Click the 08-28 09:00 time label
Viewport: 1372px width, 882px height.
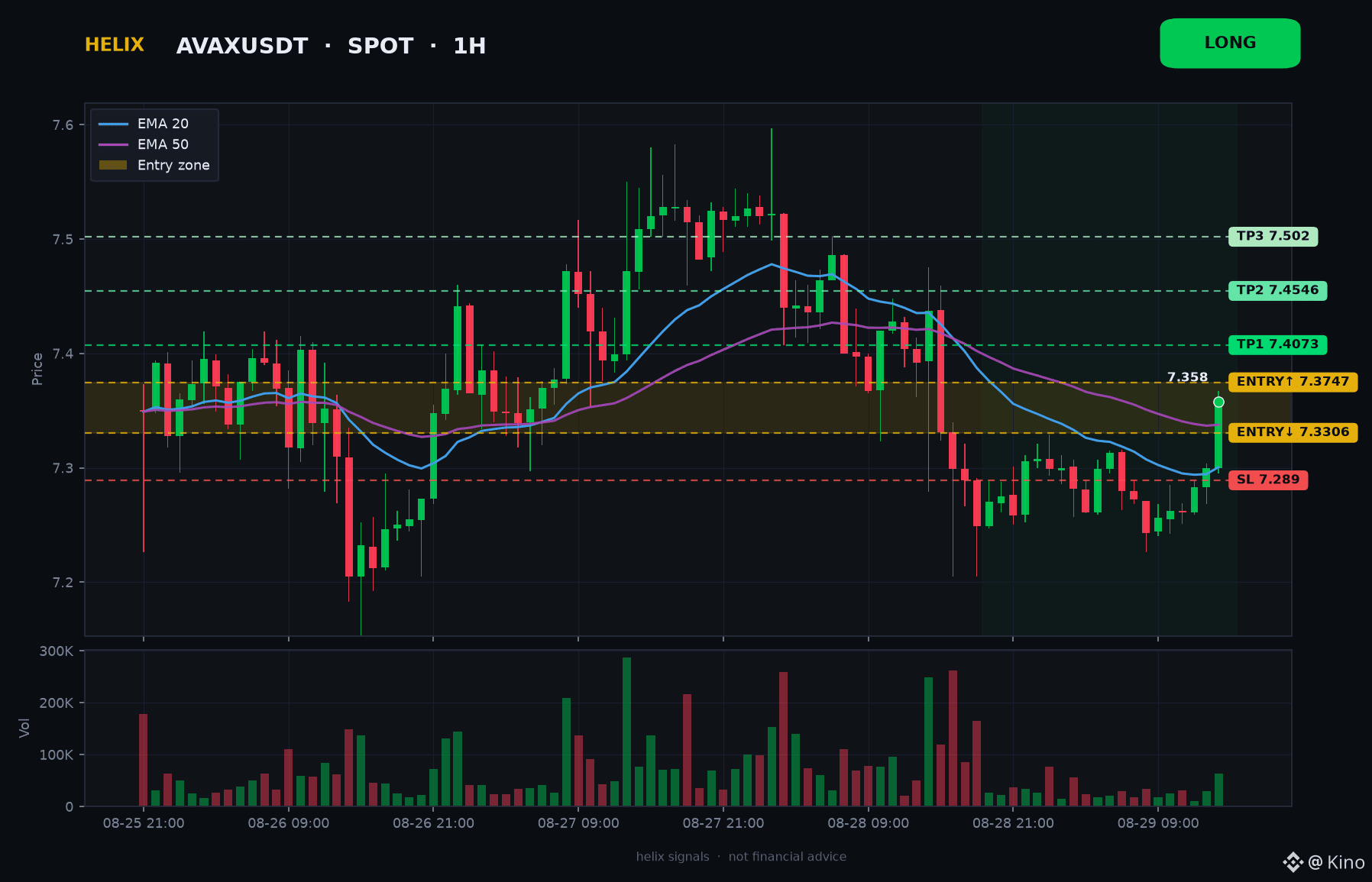pyautogui.click(x=869, y=823)
